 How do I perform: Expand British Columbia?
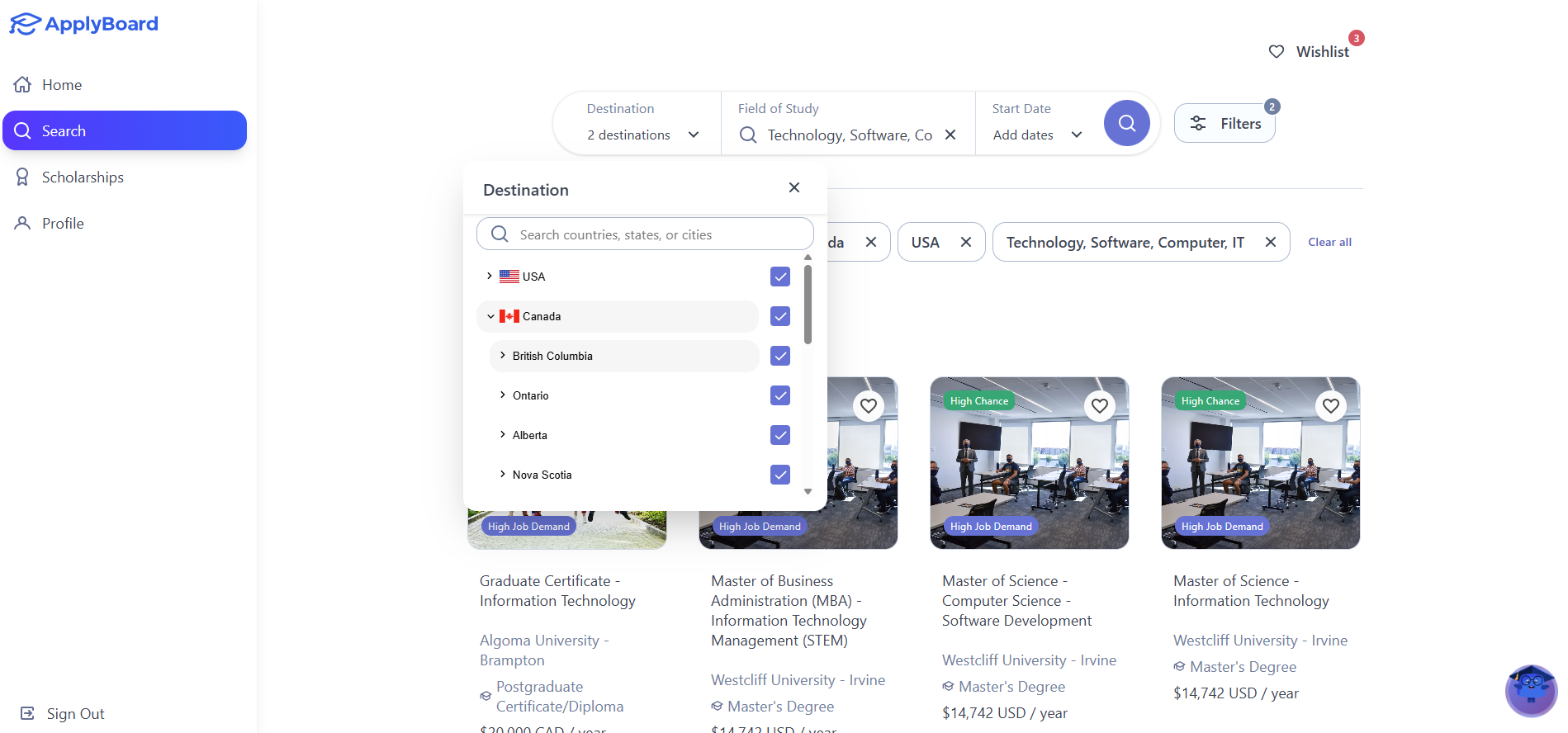click(x=503, y=355)
